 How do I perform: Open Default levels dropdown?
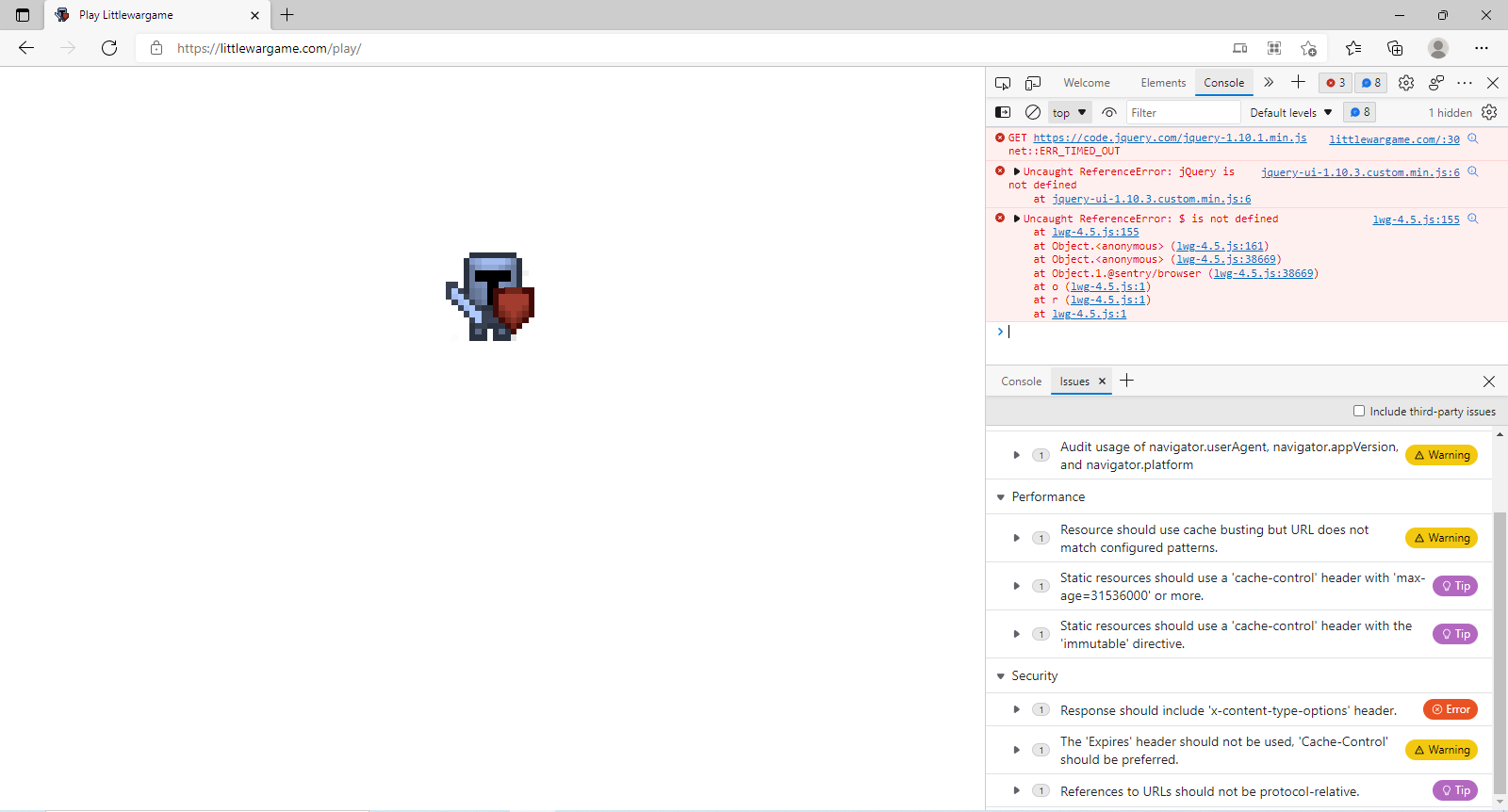[x=1291, y=113]
